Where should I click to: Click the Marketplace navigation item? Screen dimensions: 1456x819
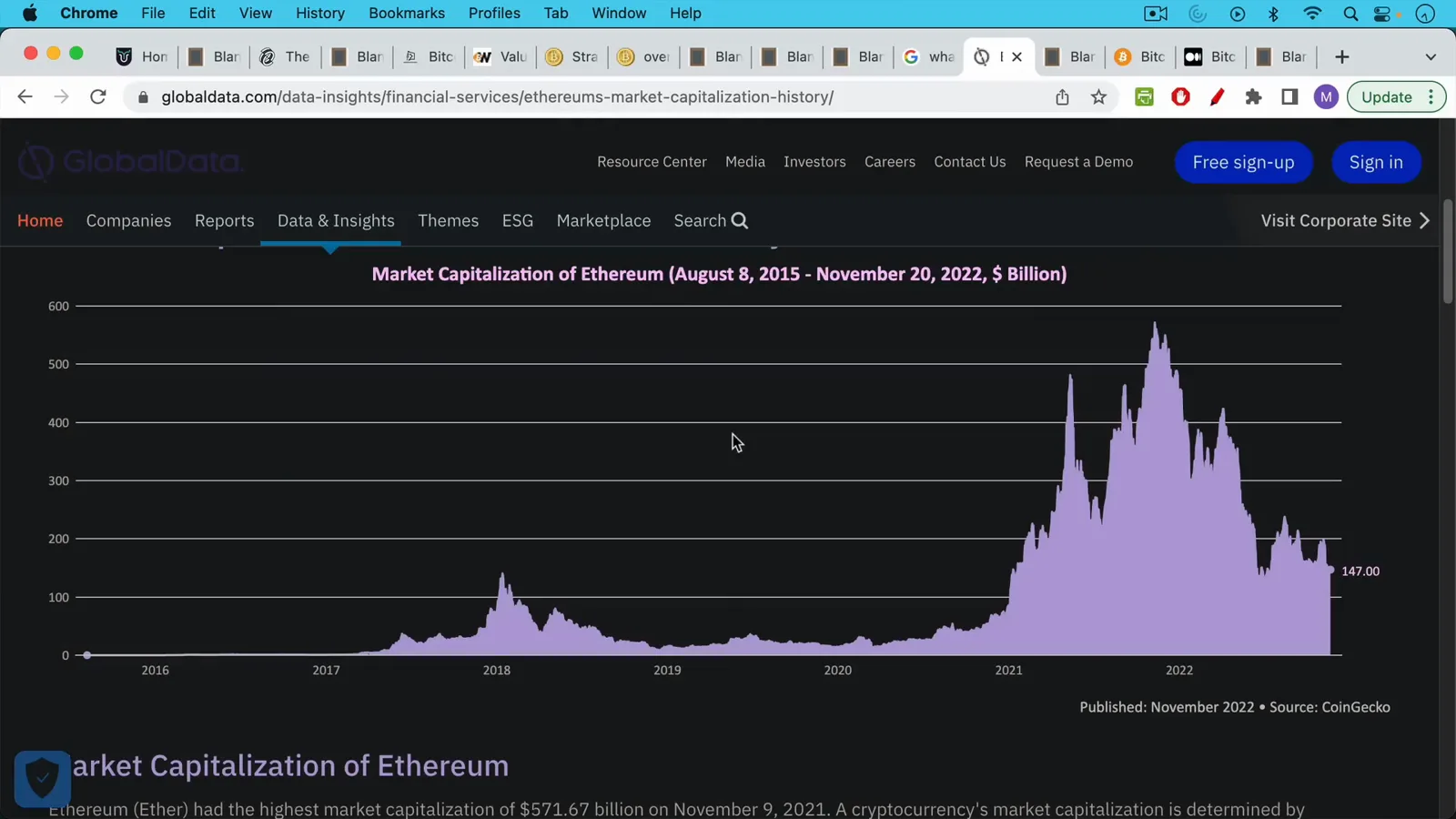603,220
